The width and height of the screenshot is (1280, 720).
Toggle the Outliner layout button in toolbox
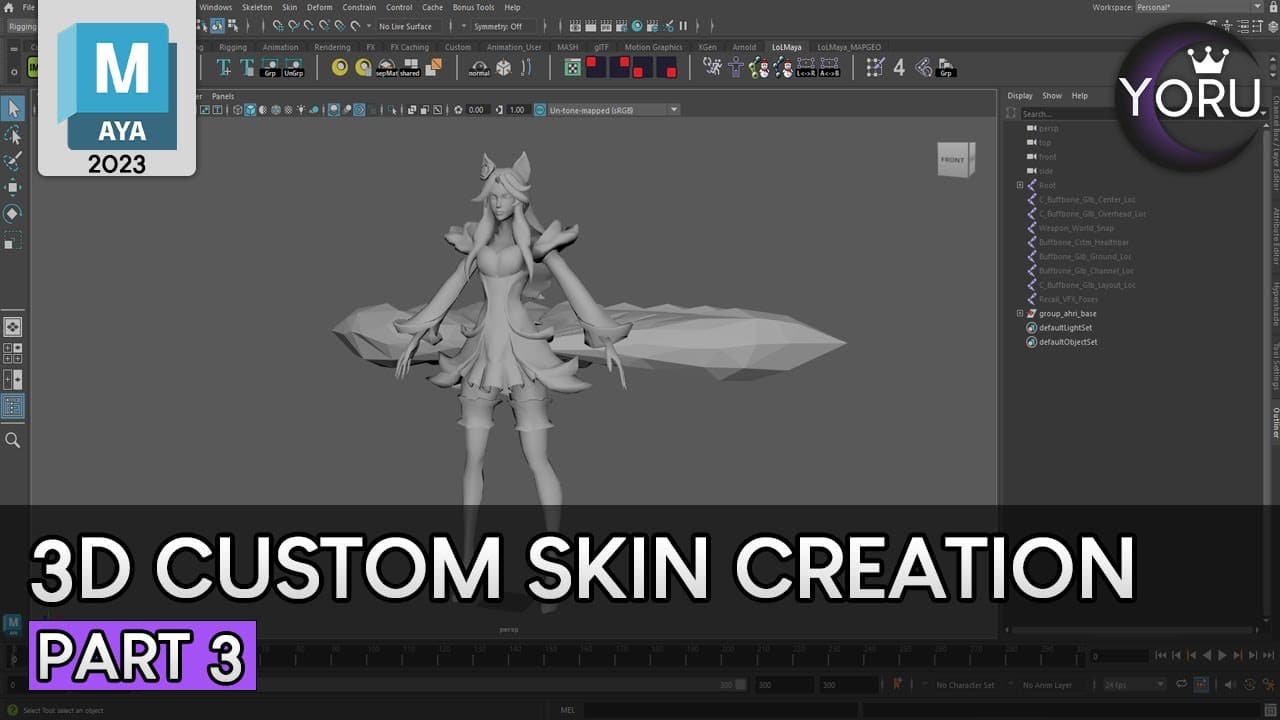pyautogui.click(x=13, y=406)
